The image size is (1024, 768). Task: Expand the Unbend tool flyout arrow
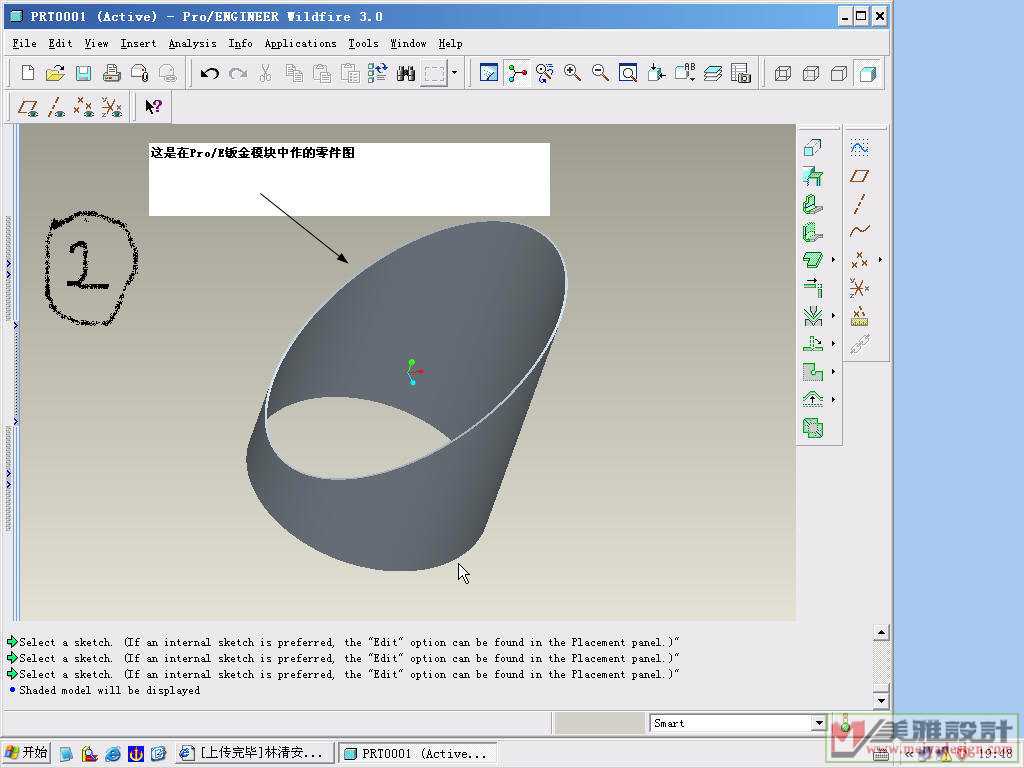coord(833,344)
